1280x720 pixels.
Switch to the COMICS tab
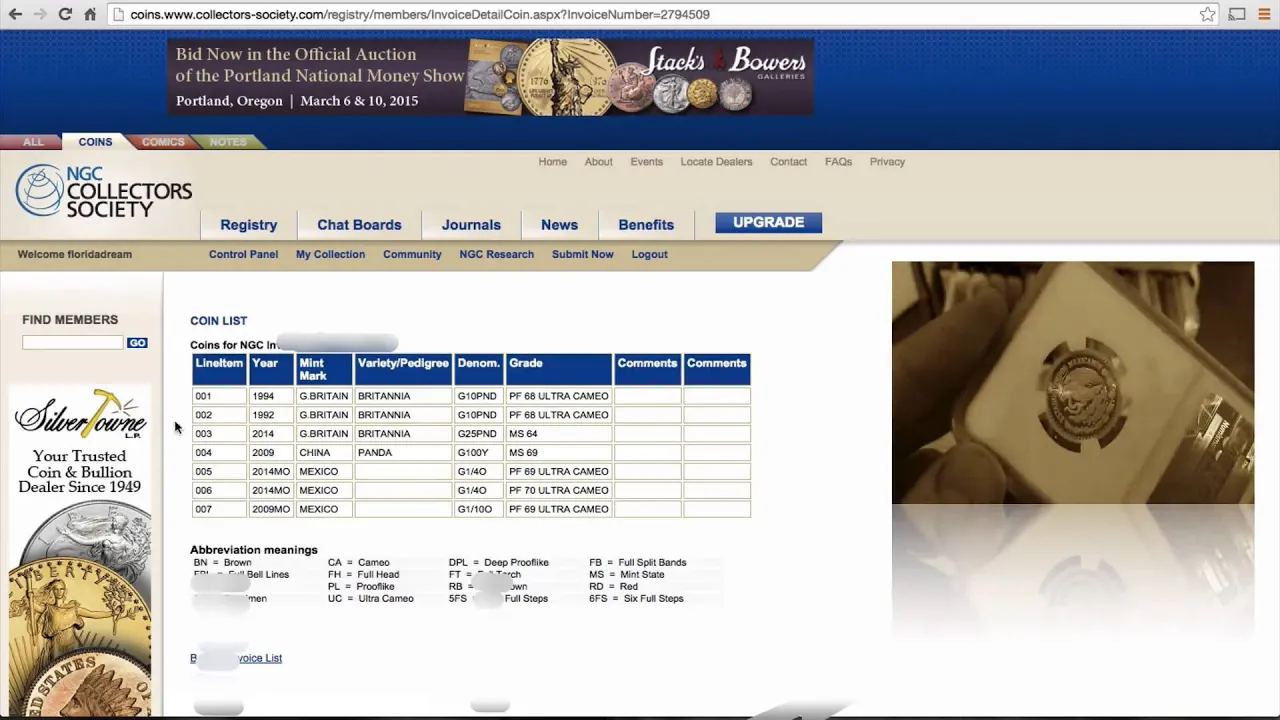coord(163,142)
